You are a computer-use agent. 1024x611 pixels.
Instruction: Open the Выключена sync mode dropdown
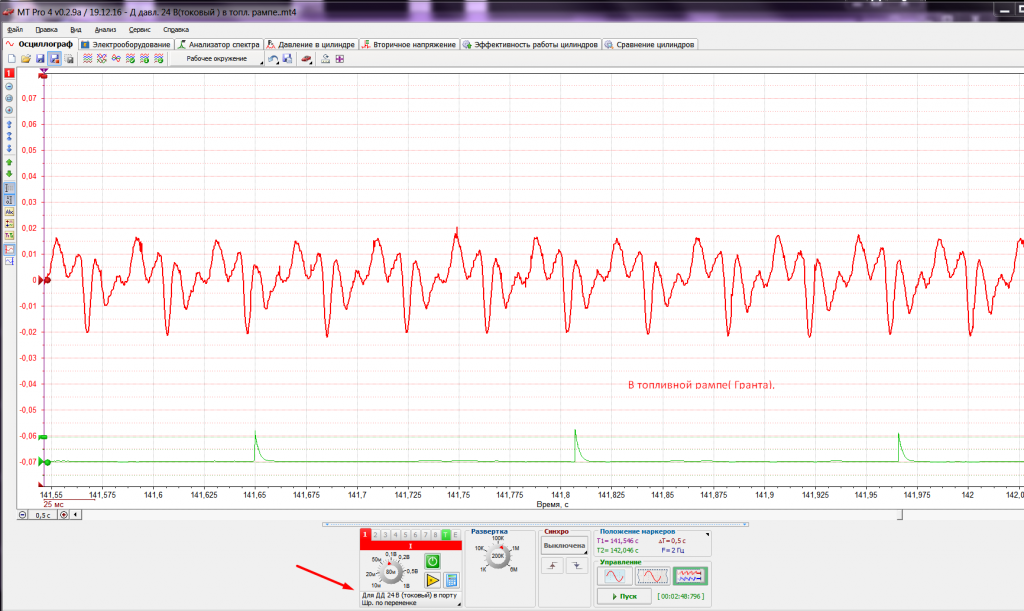click(x=564, y=546)
